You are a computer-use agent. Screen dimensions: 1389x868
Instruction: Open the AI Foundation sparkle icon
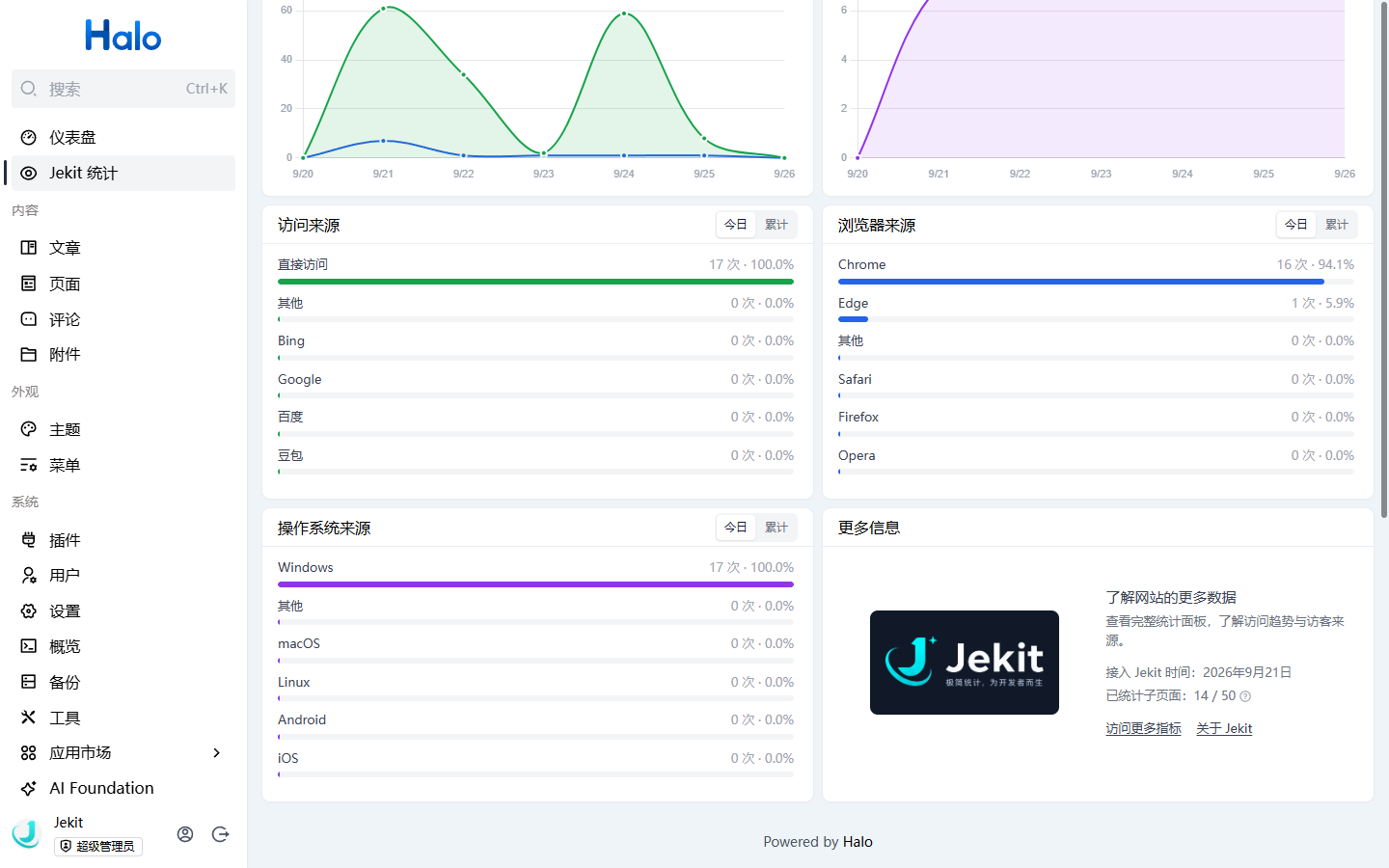click(29, 788)
